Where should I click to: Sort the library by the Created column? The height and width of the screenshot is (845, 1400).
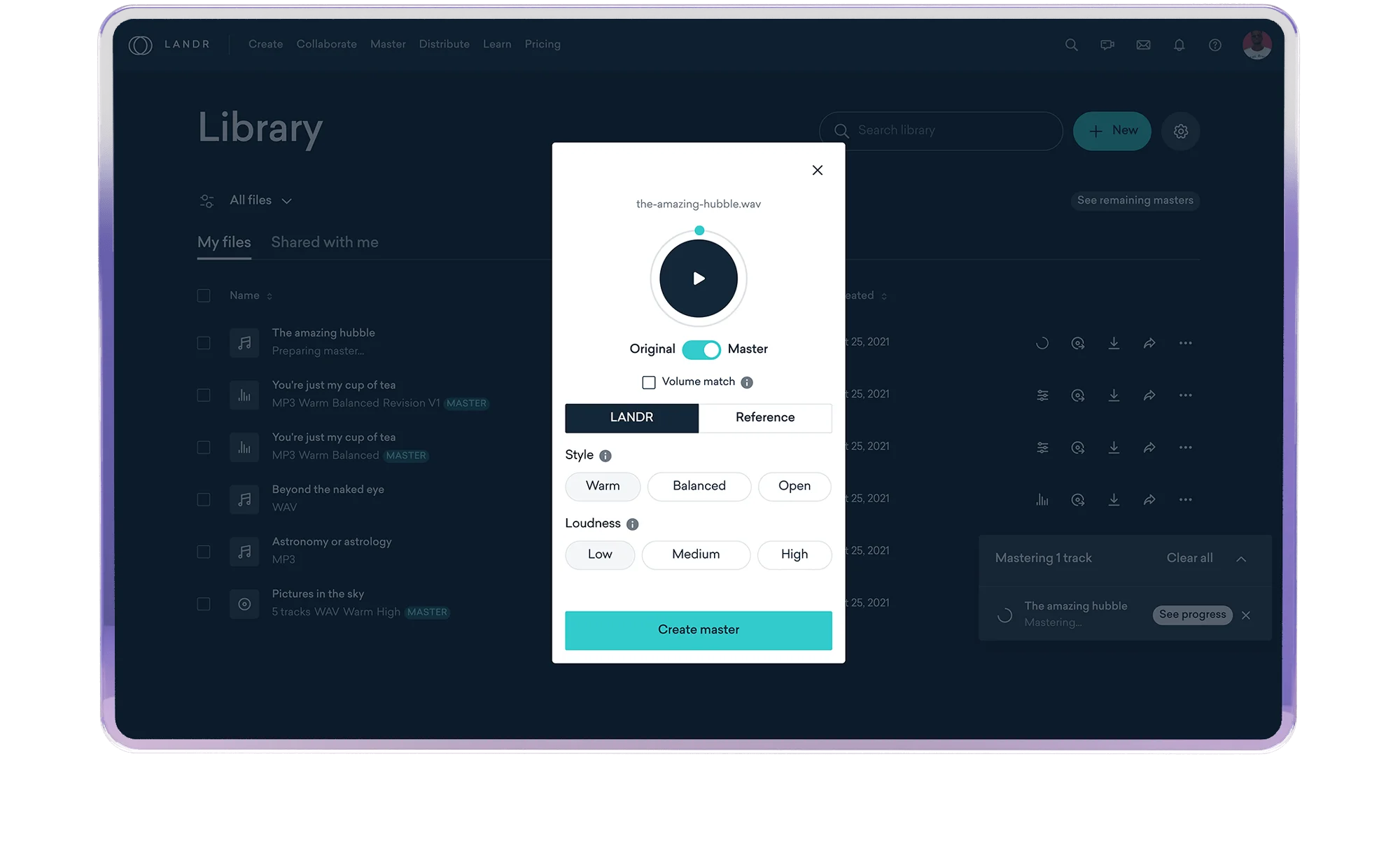click(867, 296)
